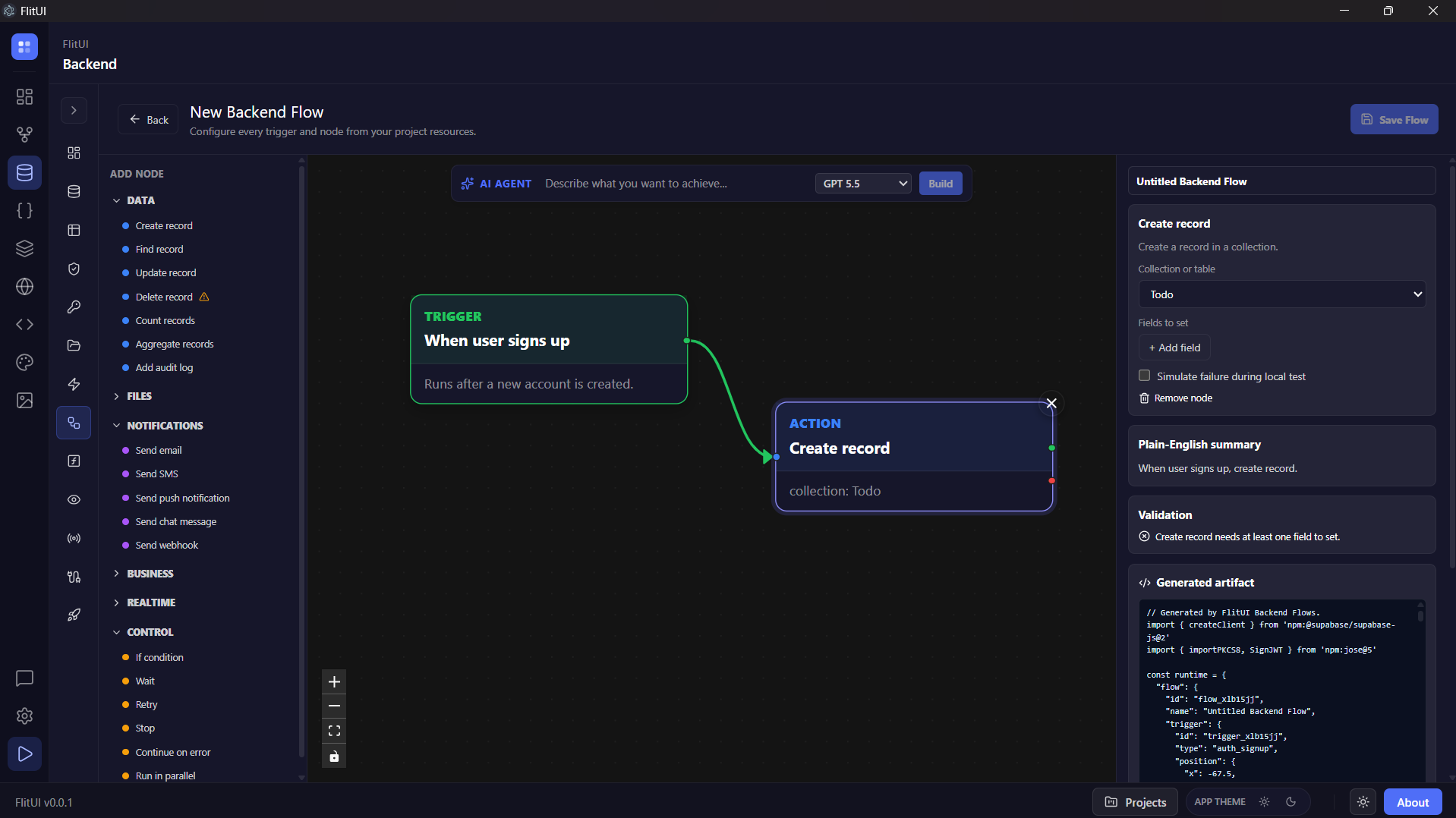Open the code brackets icon in the main sidebar
The width and height of the screenshot is (1456, 818).
(x=24, y=324)
